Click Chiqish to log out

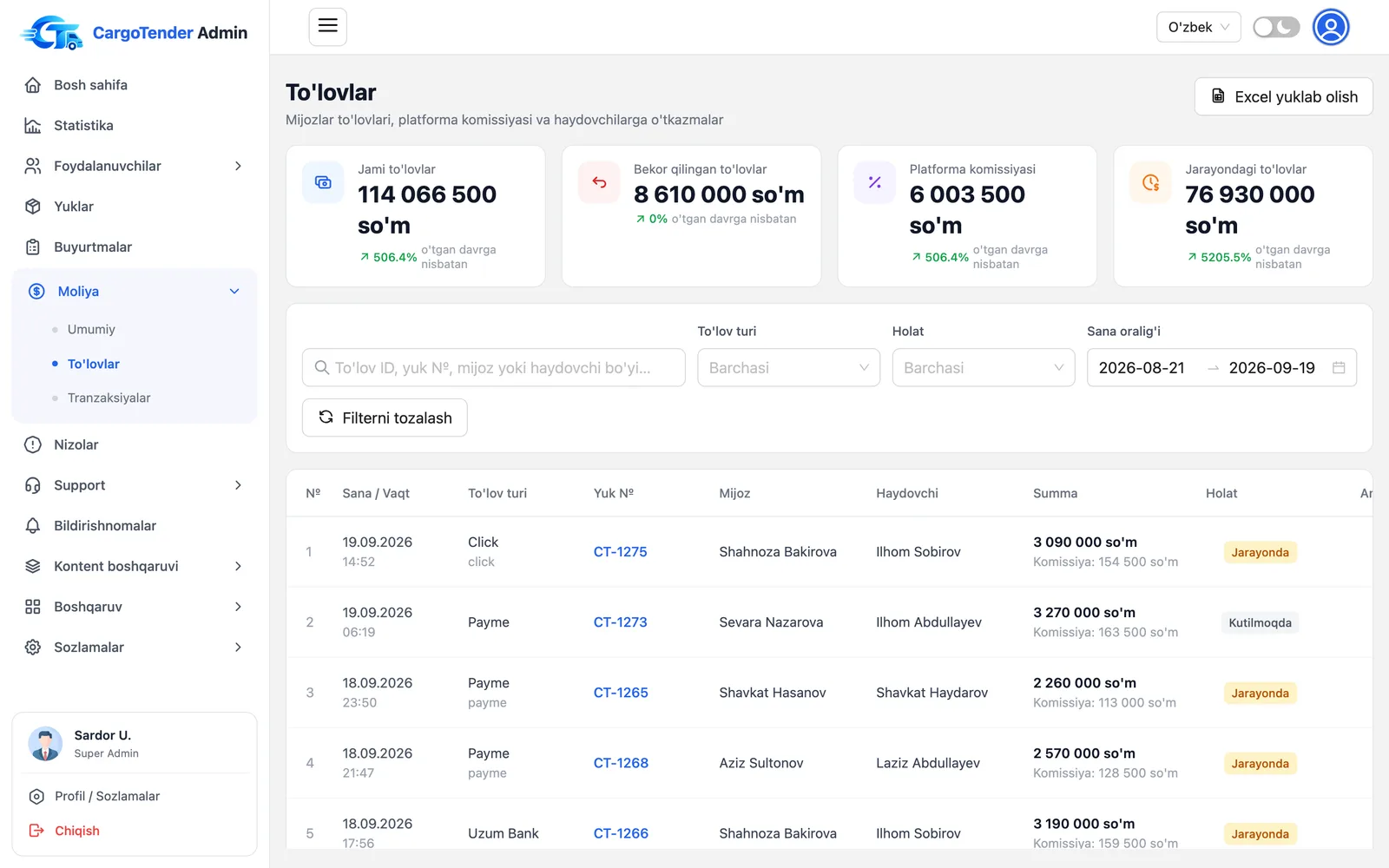coord(77,831)
